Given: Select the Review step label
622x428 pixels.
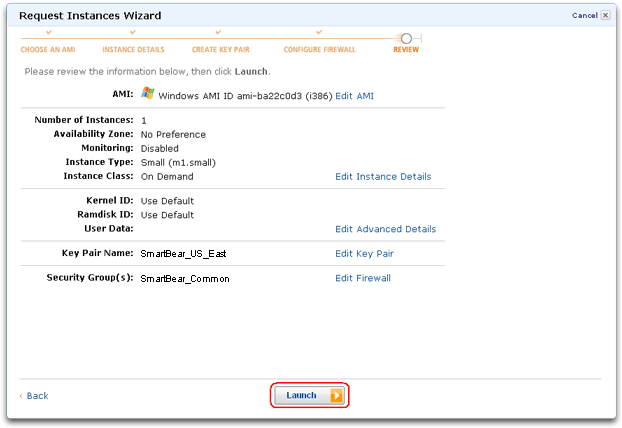Looking at the screenshot, I should (406, 50).
